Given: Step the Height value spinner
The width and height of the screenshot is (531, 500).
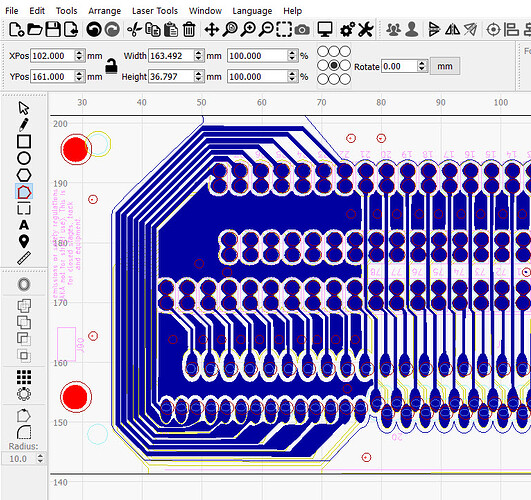Looking at the screenshot, I should [198, 77].
